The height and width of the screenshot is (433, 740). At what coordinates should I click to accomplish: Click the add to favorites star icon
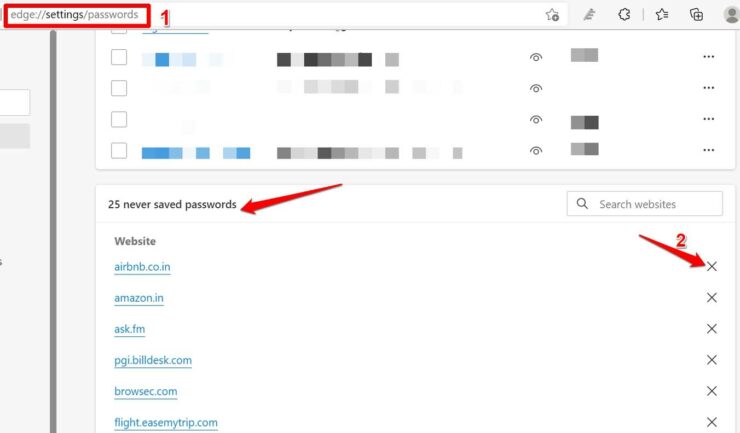click(552, 15)
